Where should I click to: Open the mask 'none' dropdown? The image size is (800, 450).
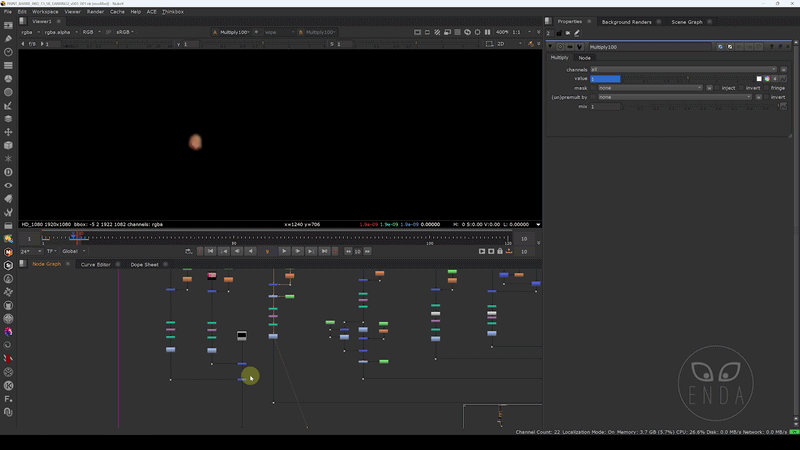[x=650, y=88]
